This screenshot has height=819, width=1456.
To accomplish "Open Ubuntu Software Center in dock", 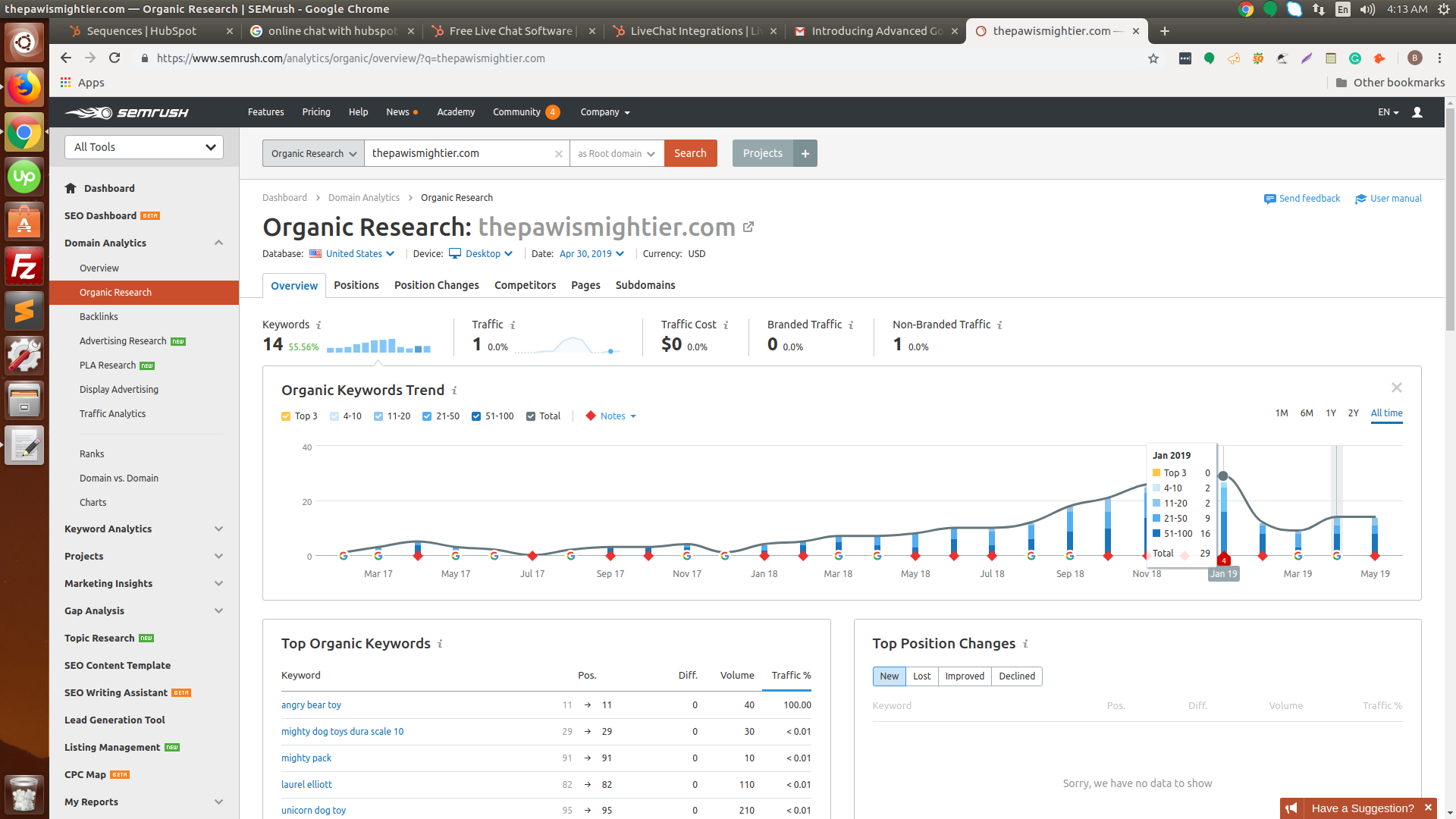I will pos(24,222).
